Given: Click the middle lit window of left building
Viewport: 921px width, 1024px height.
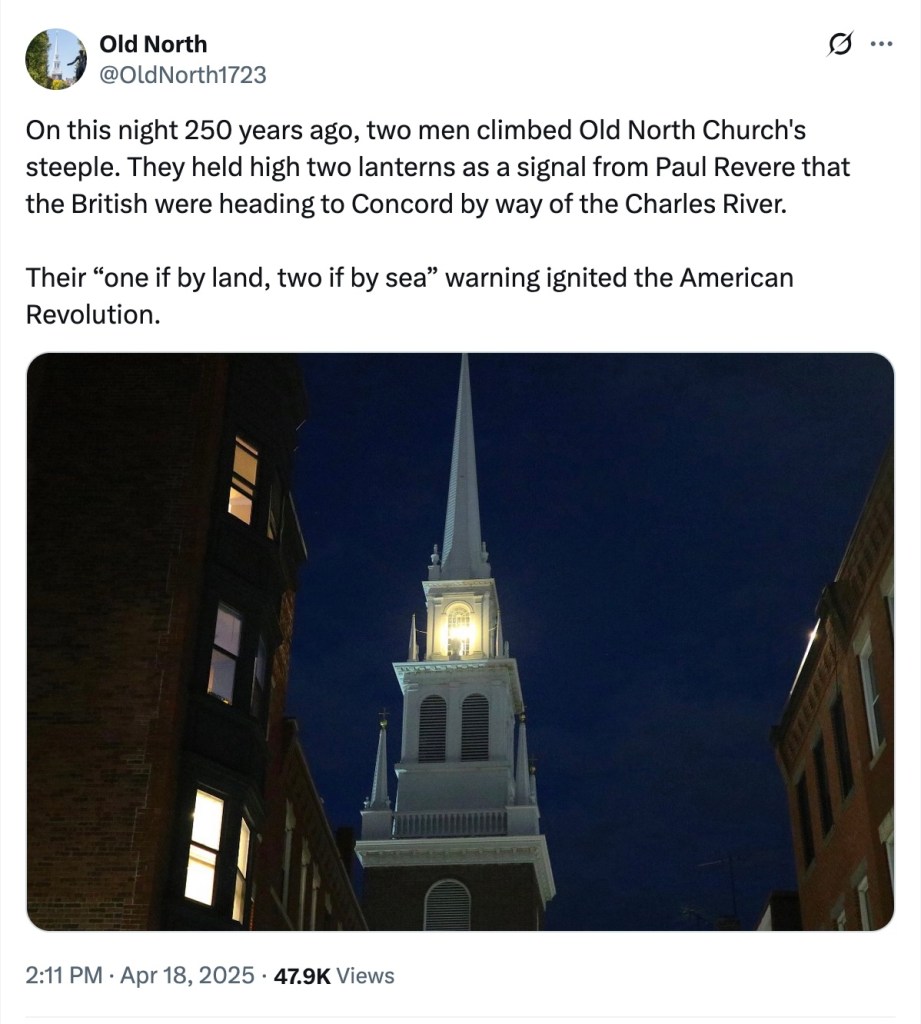Looking at the screenshot, I should 225,652.
